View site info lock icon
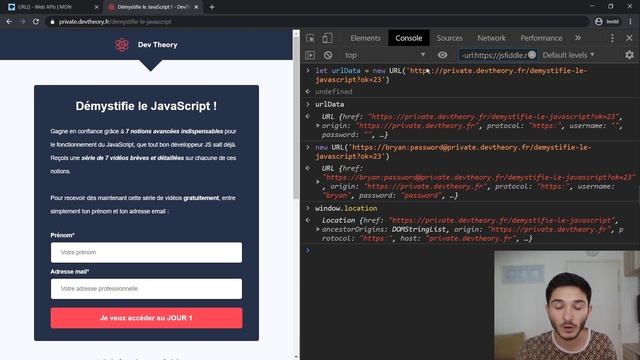640x360 pixels. [x=52, y=22]
